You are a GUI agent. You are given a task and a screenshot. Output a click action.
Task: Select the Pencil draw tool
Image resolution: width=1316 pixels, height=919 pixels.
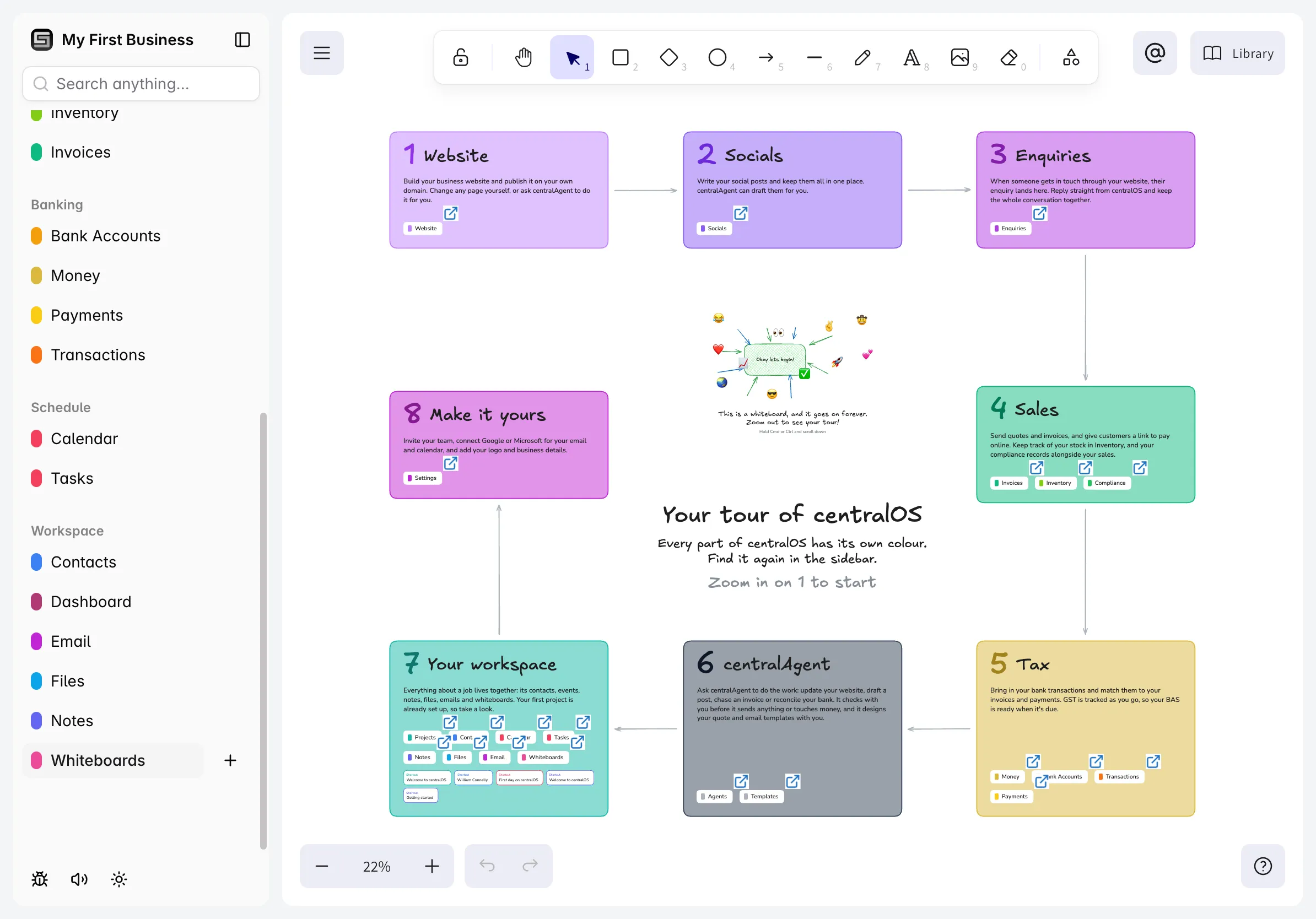[x=862, y=57]
